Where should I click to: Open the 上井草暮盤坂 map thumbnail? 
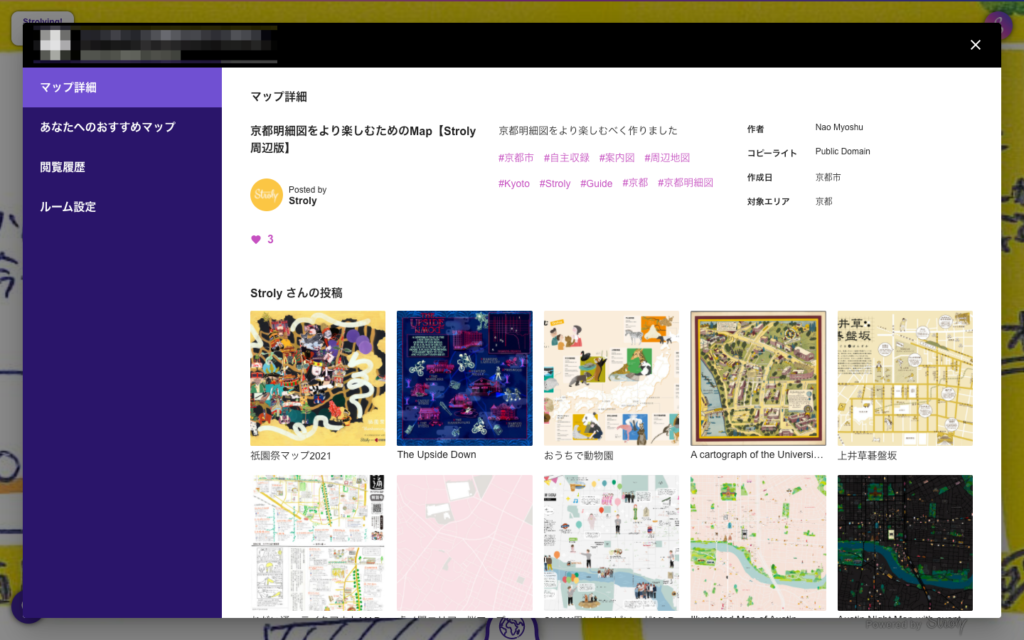click(905, 378)
